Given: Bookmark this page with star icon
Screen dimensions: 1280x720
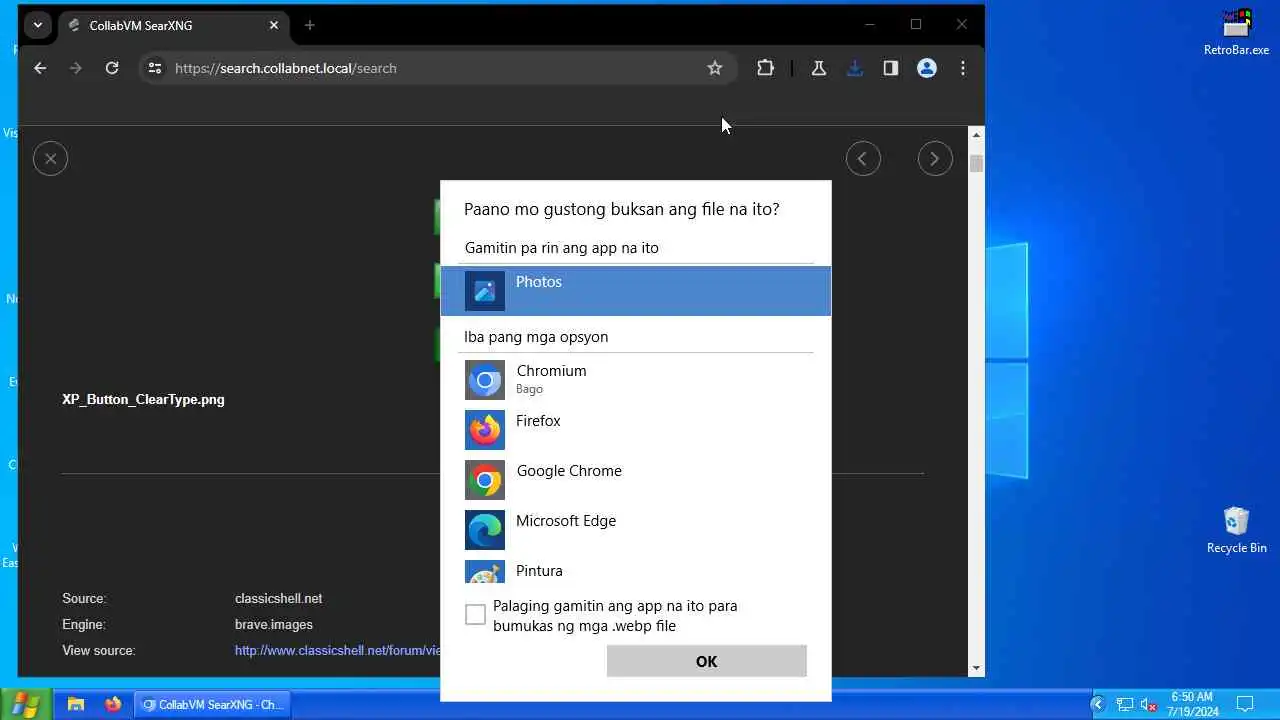Looking at the screenshot, I should 715,68.
